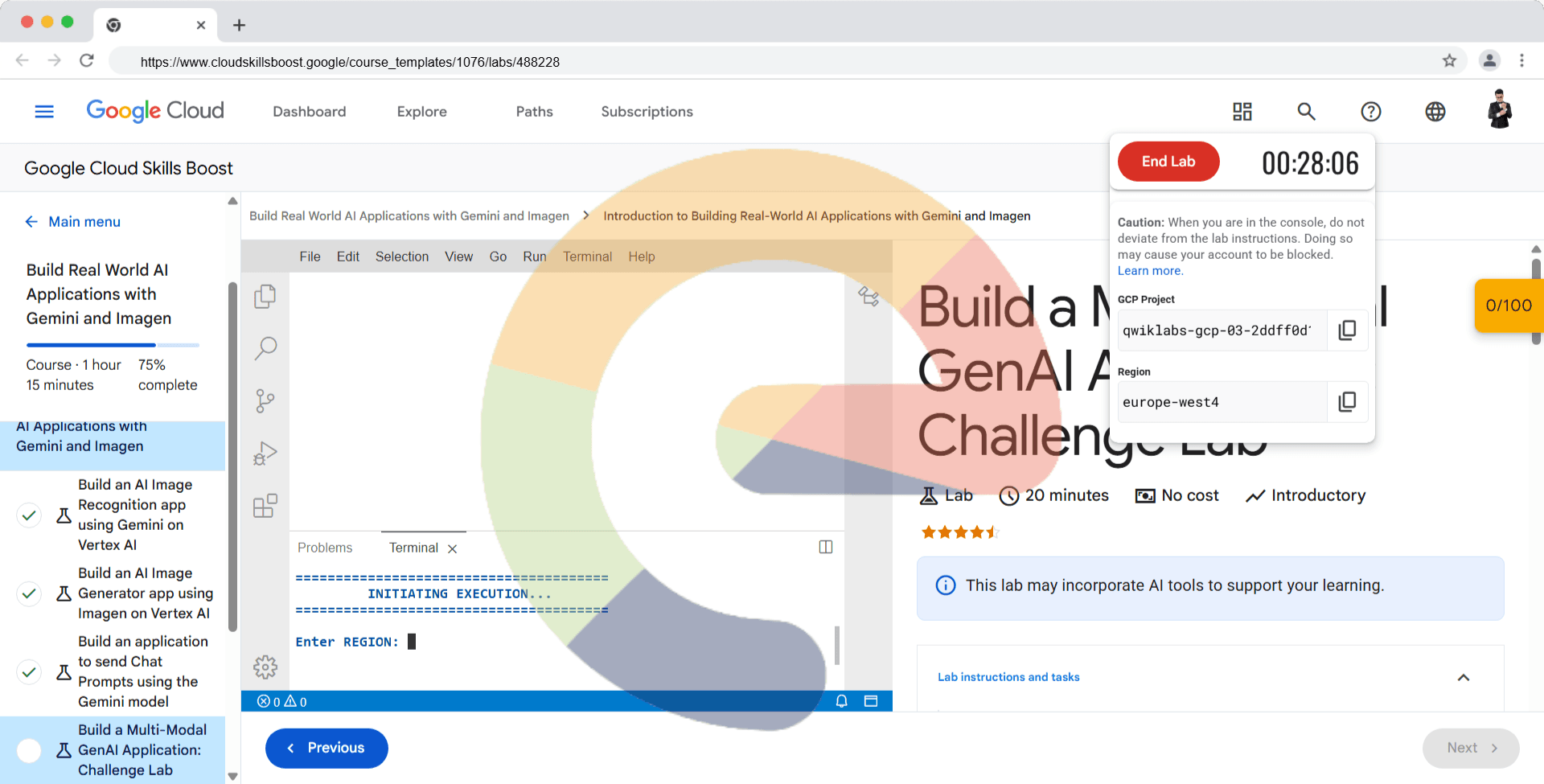This screenshot has height=784, width=1544.
Task: Open the language globe selector
Action: (x=1435, y=112)
